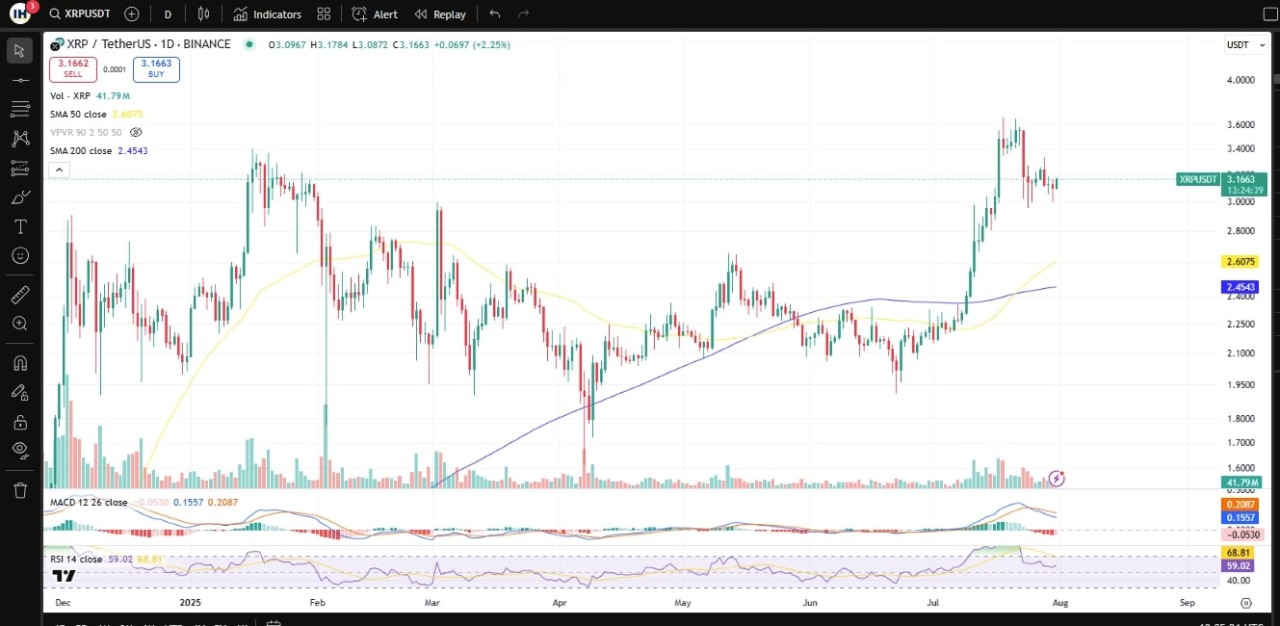
Task: Select the Vol · XRP indicator legend
Action: point(70,96)
